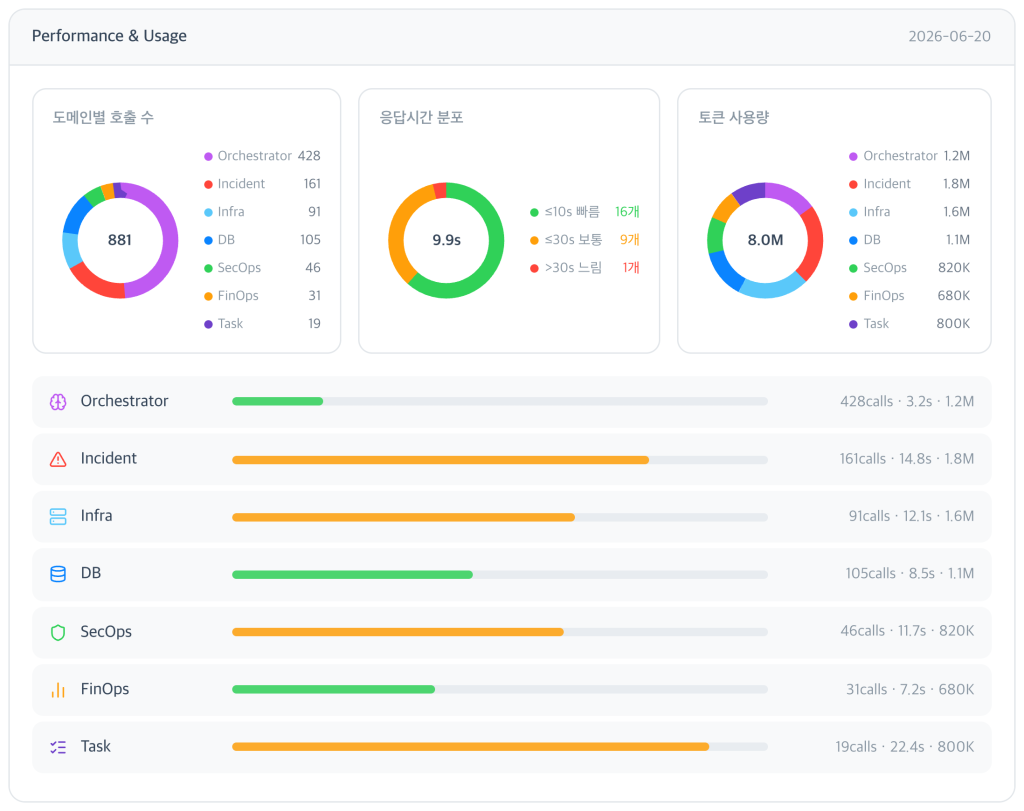Click the 2026-06-20 date label
This screenshot has width=1024, height=811.
click(x=950, y=36)
